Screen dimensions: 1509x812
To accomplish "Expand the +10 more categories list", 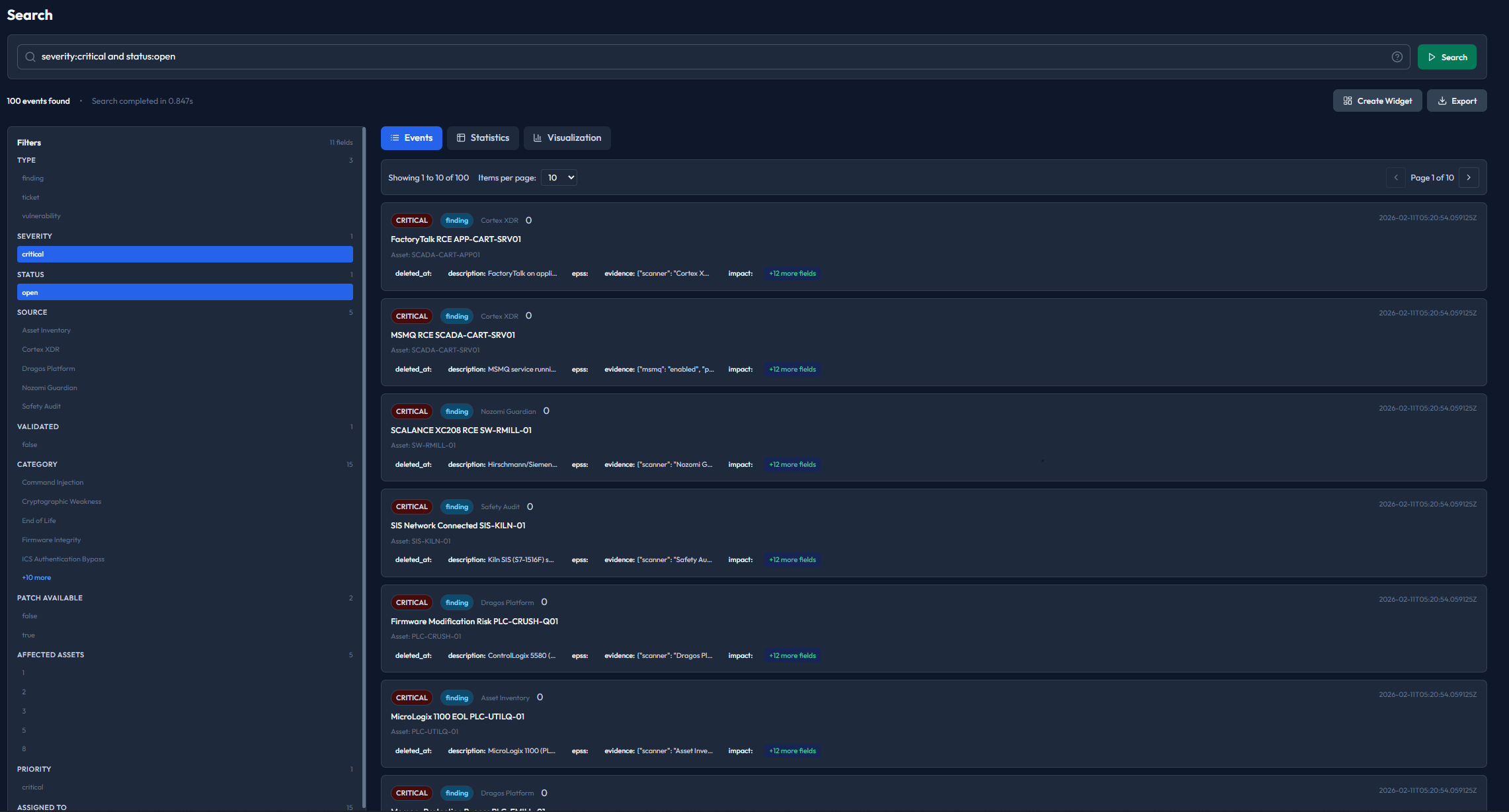I will [x=36, y=577].
